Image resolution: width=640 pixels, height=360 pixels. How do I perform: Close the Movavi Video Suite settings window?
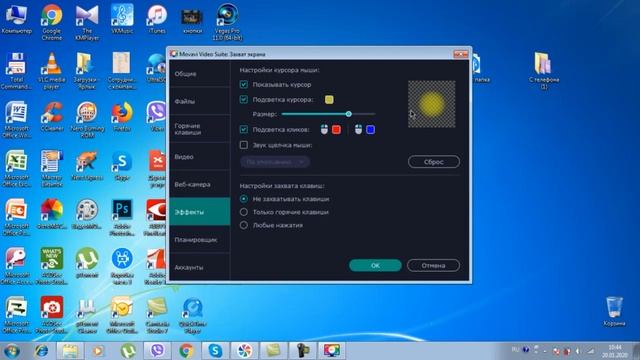(x=460, y=54)
